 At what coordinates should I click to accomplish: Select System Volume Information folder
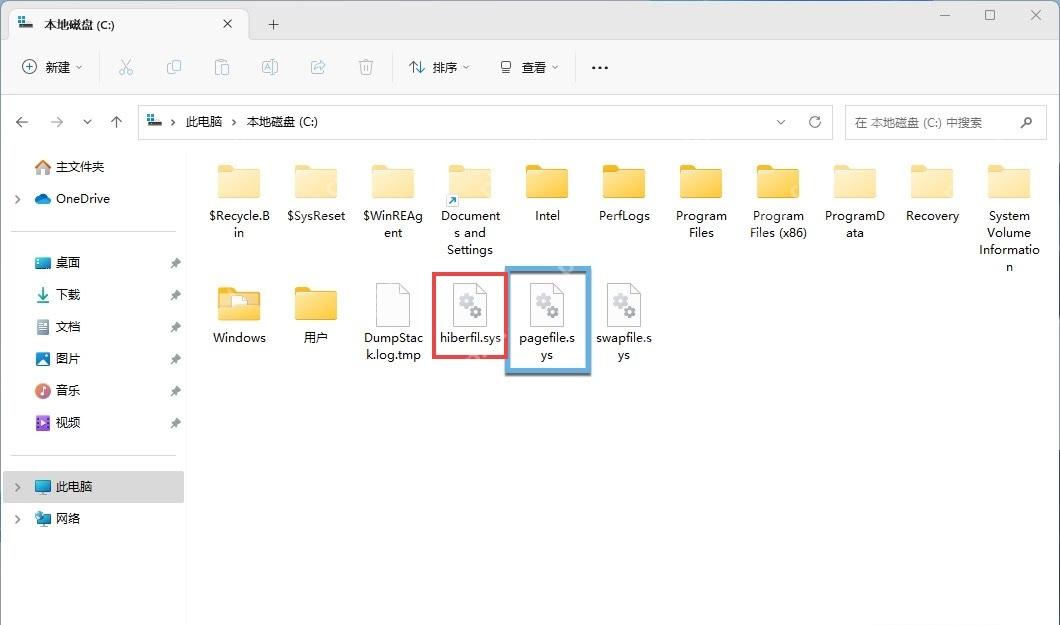click(1009, 218)
